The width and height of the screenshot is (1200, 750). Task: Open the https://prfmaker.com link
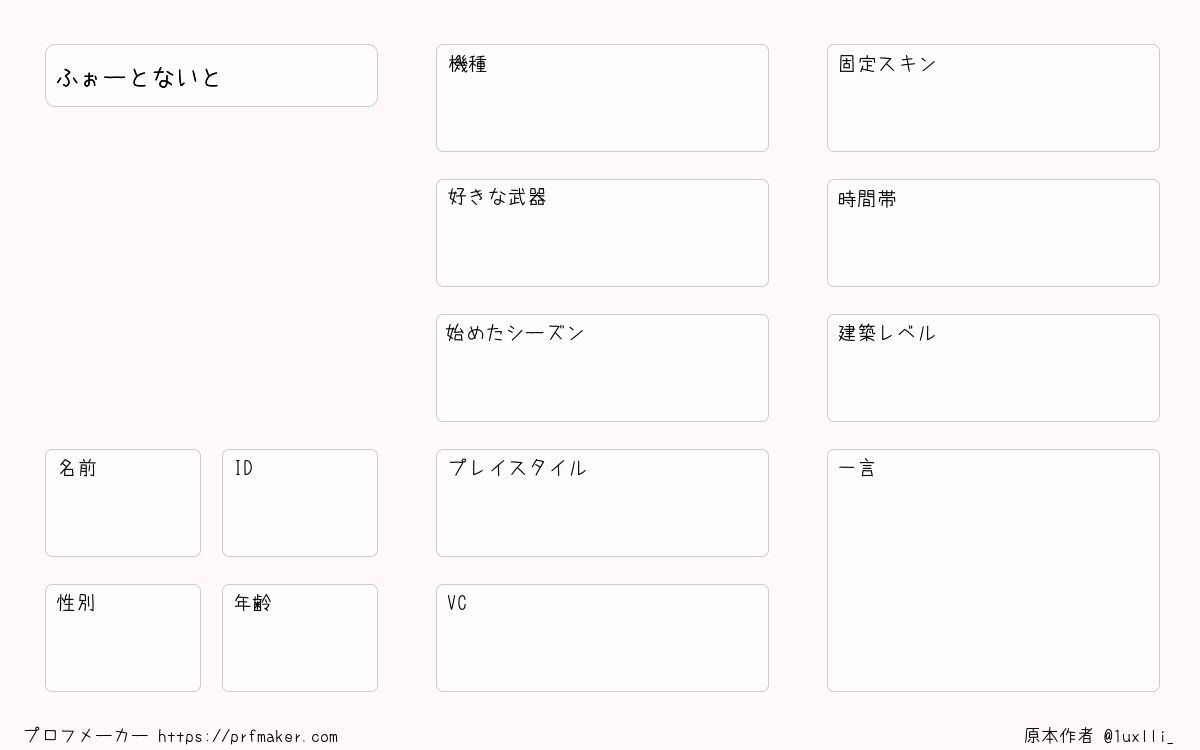click(248, 736)
